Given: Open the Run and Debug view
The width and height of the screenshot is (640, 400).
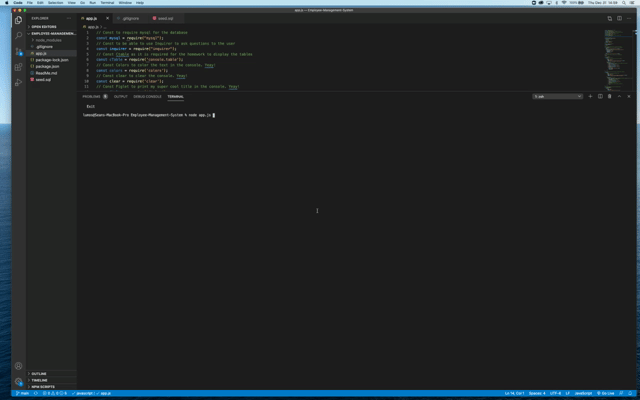Looking at the screenshot, I should point(18,82).
